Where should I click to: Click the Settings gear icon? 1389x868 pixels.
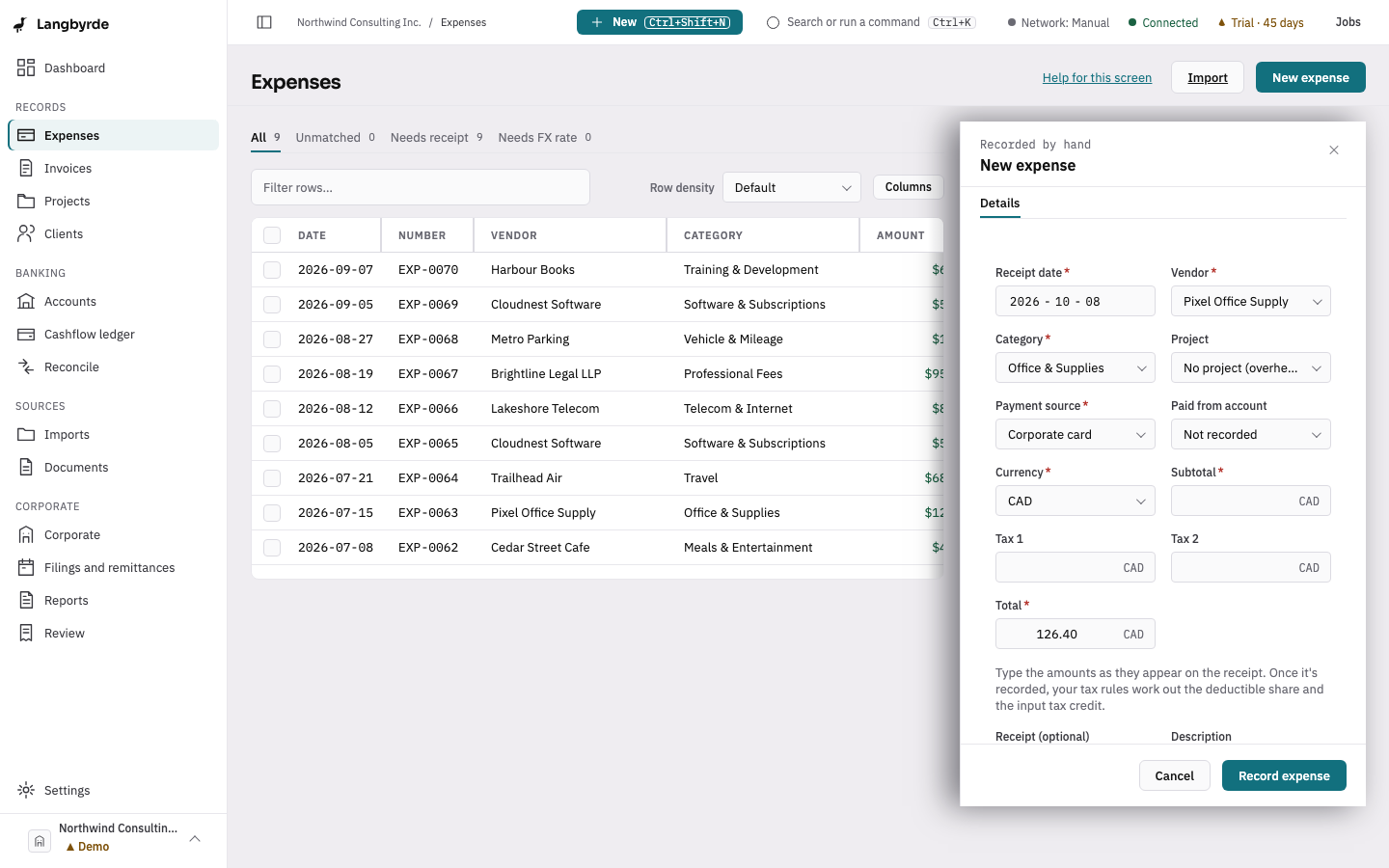click(26, 790)
